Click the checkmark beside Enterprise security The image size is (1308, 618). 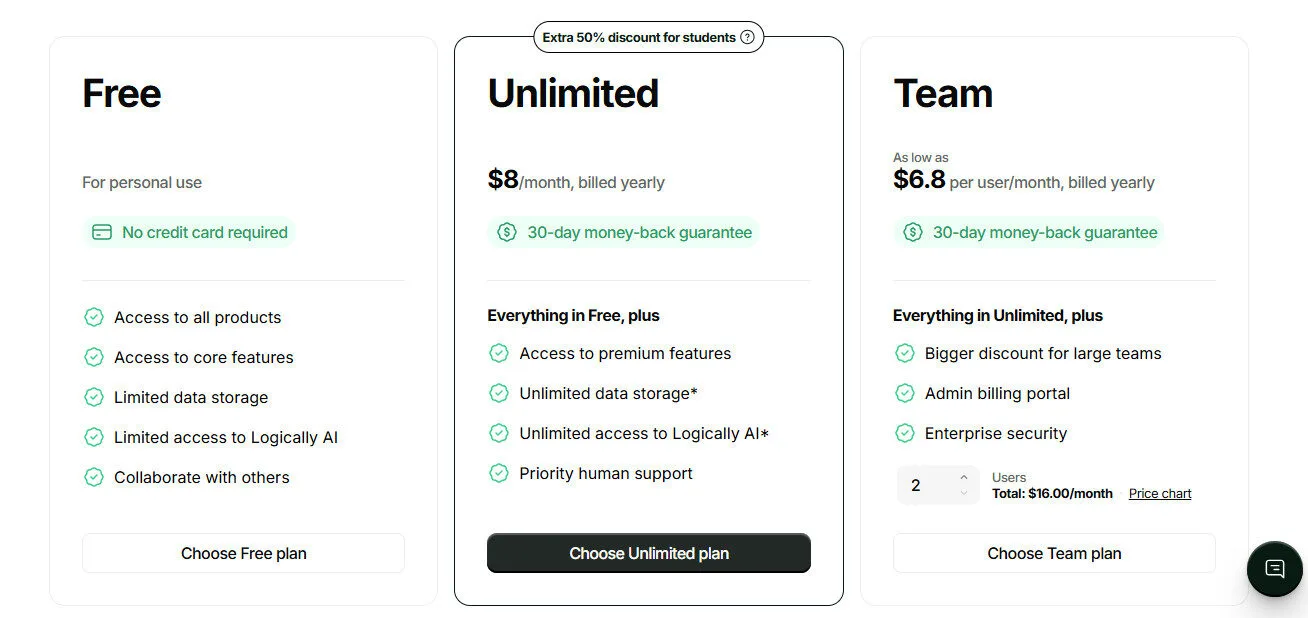pos(905,433)
